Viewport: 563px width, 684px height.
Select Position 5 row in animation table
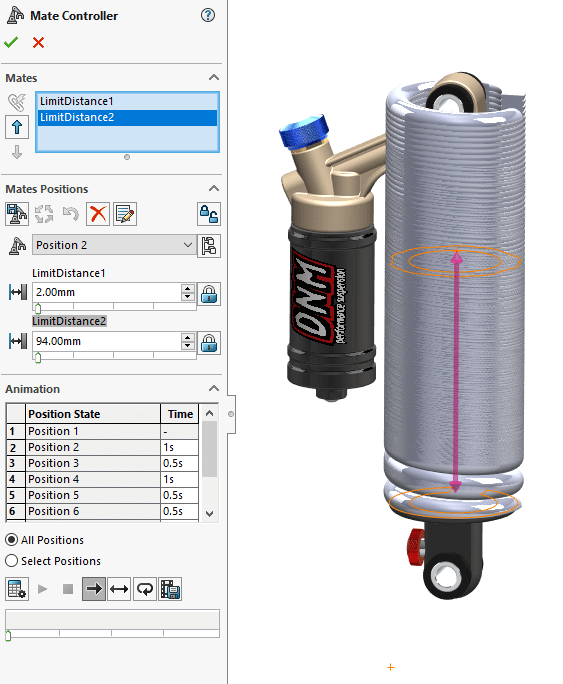click(x=102, y=496)
